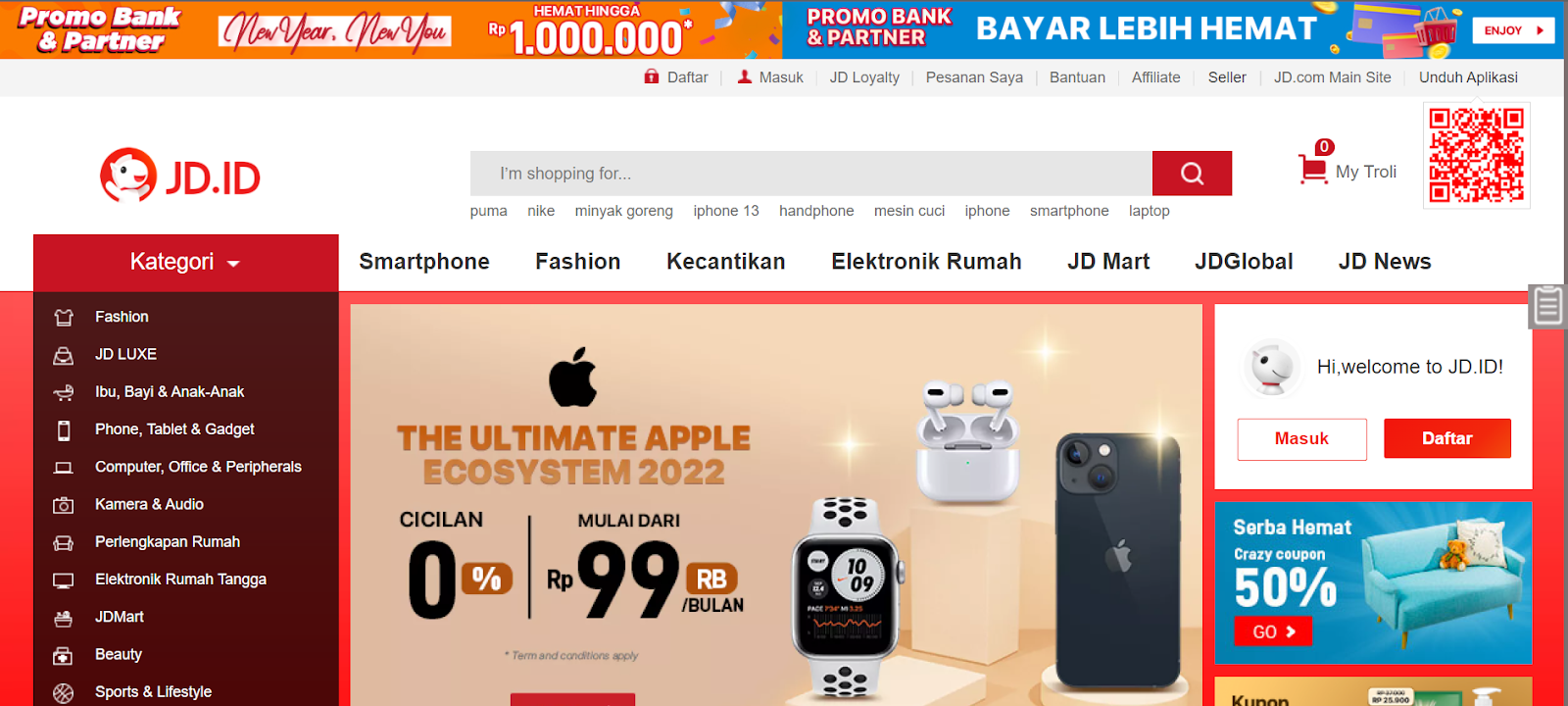Click the "I'm shopping for..." search field
The height and width of the screenshot is (706, 1568).
811,174
